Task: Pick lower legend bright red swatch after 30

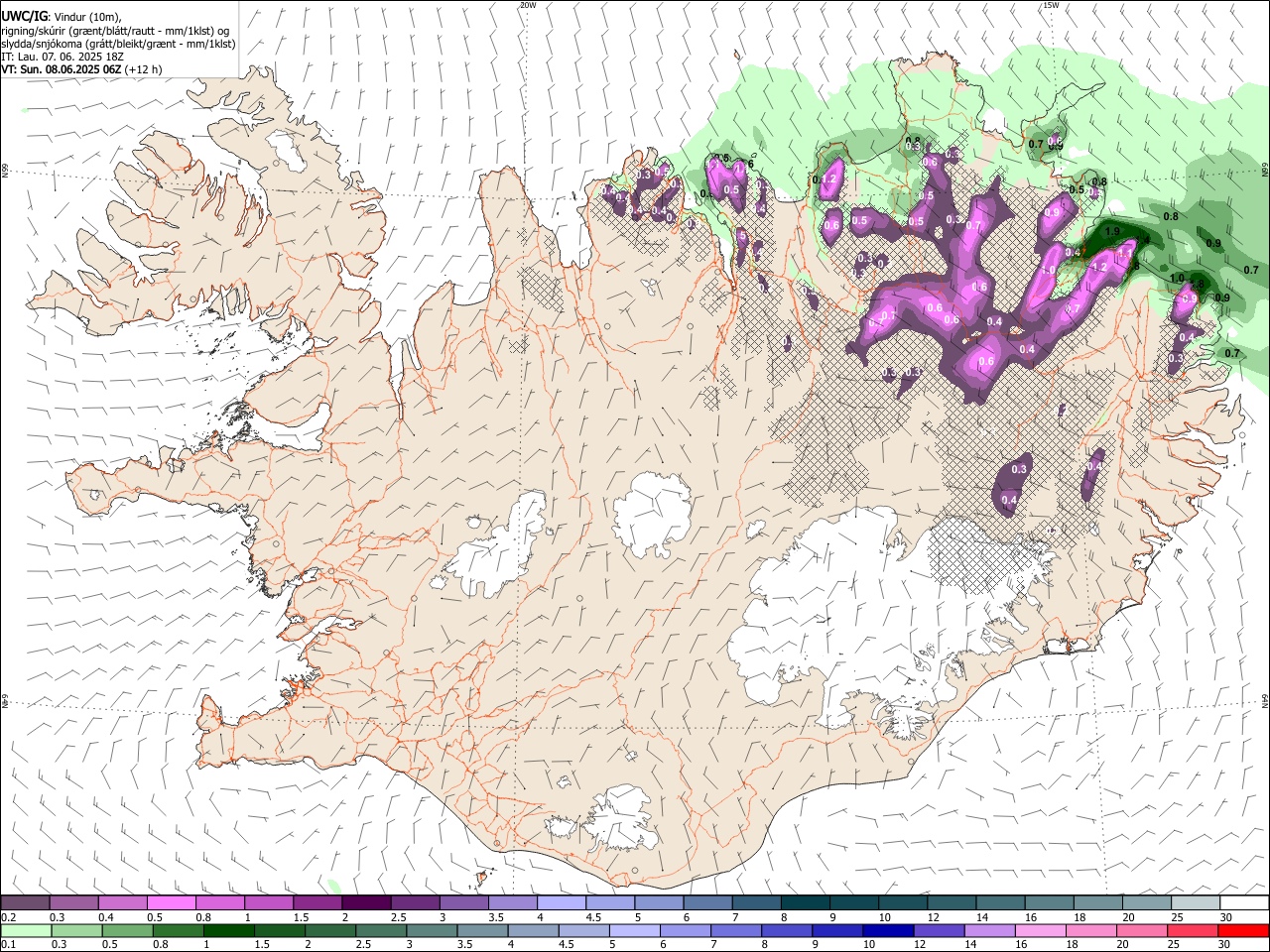Action: [x=1244, y=930]
